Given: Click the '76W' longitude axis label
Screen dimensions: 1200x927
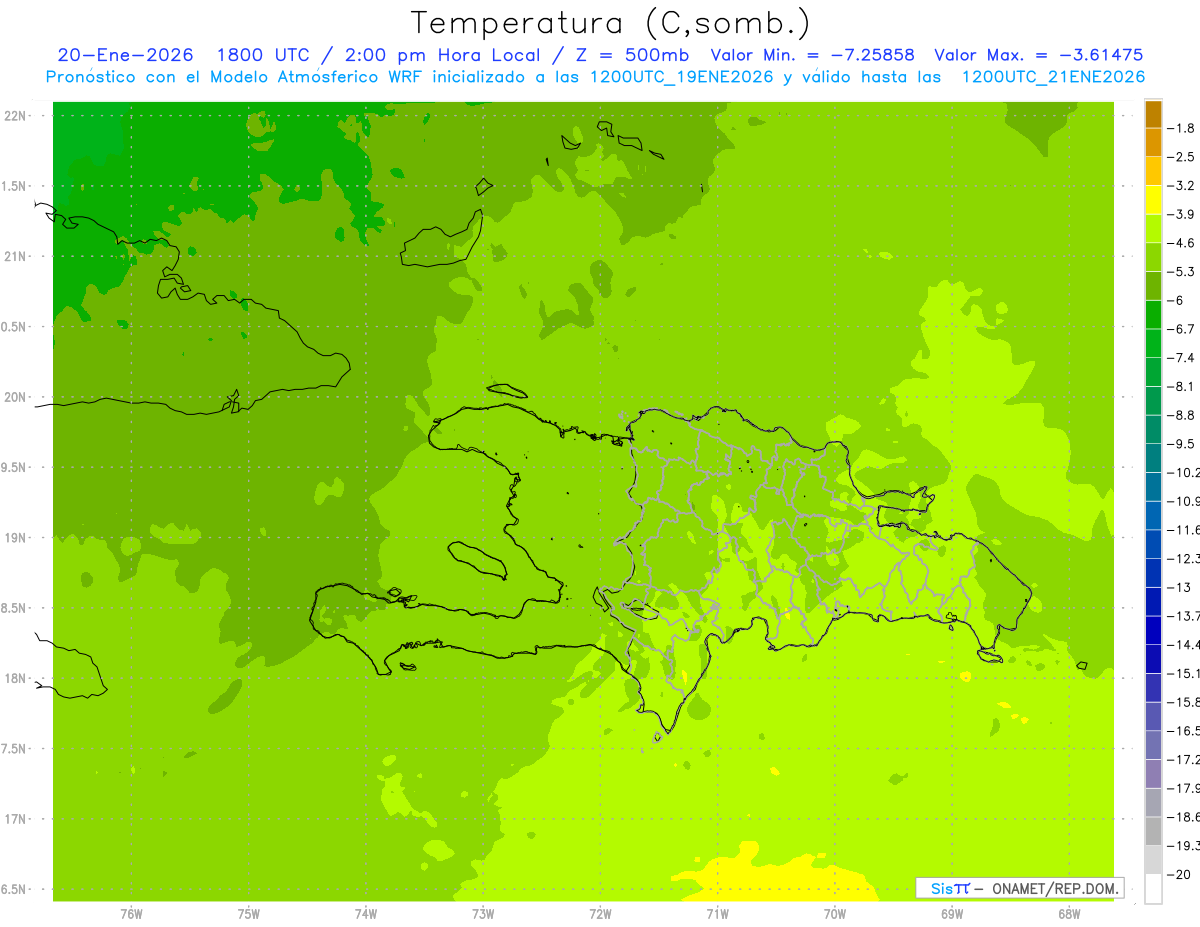Looking at the screenshot, I should 131,914.
